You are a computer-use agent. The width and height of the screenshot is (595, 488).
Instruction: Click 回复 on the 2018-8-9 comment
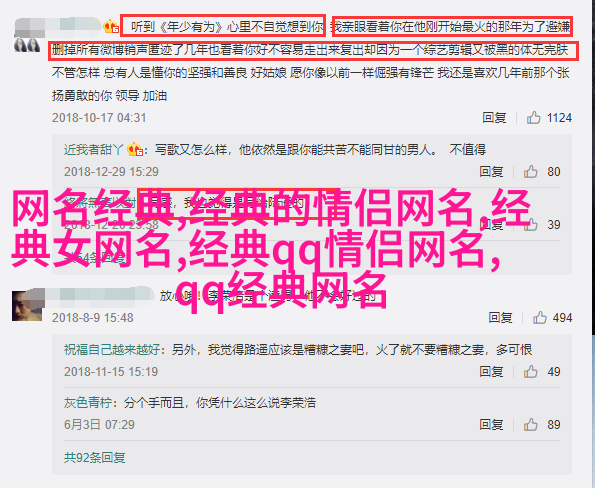500,318
